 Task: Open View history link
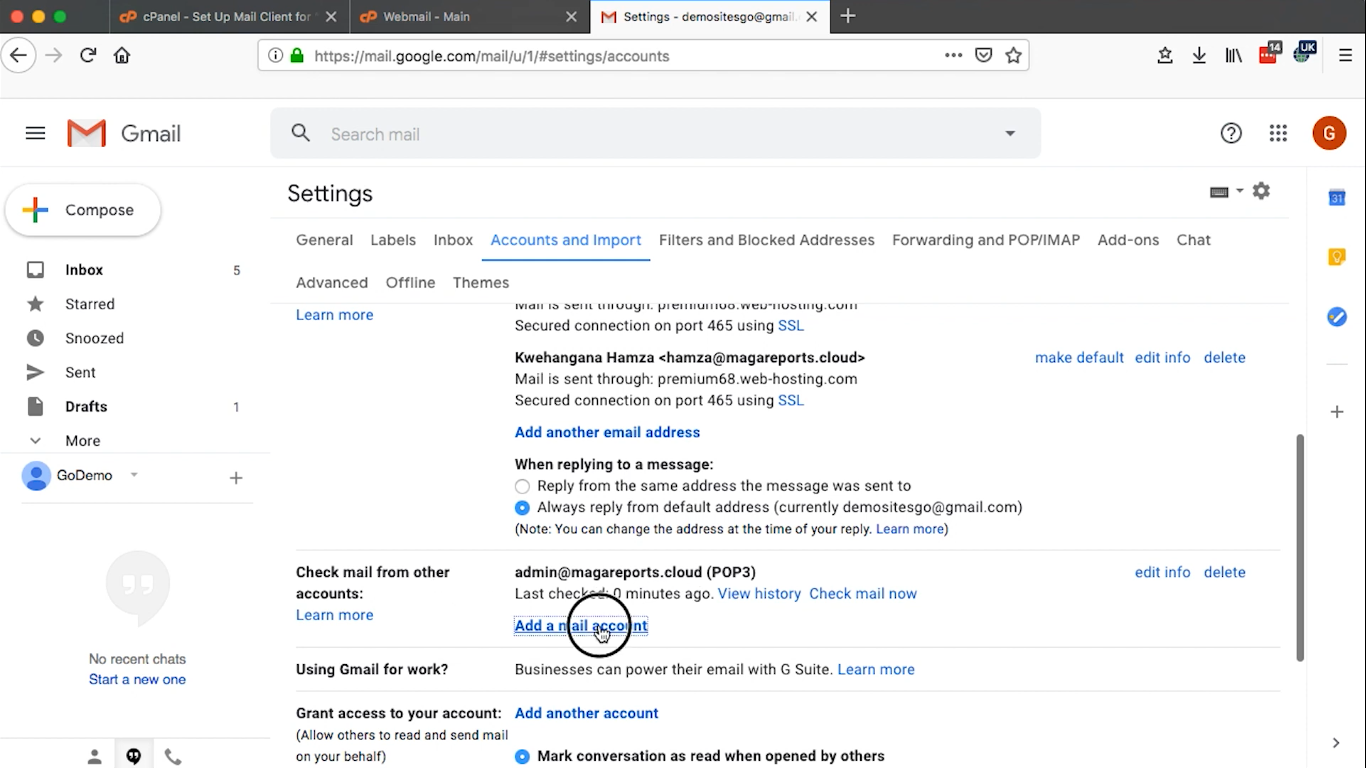(x=759, y=594)
